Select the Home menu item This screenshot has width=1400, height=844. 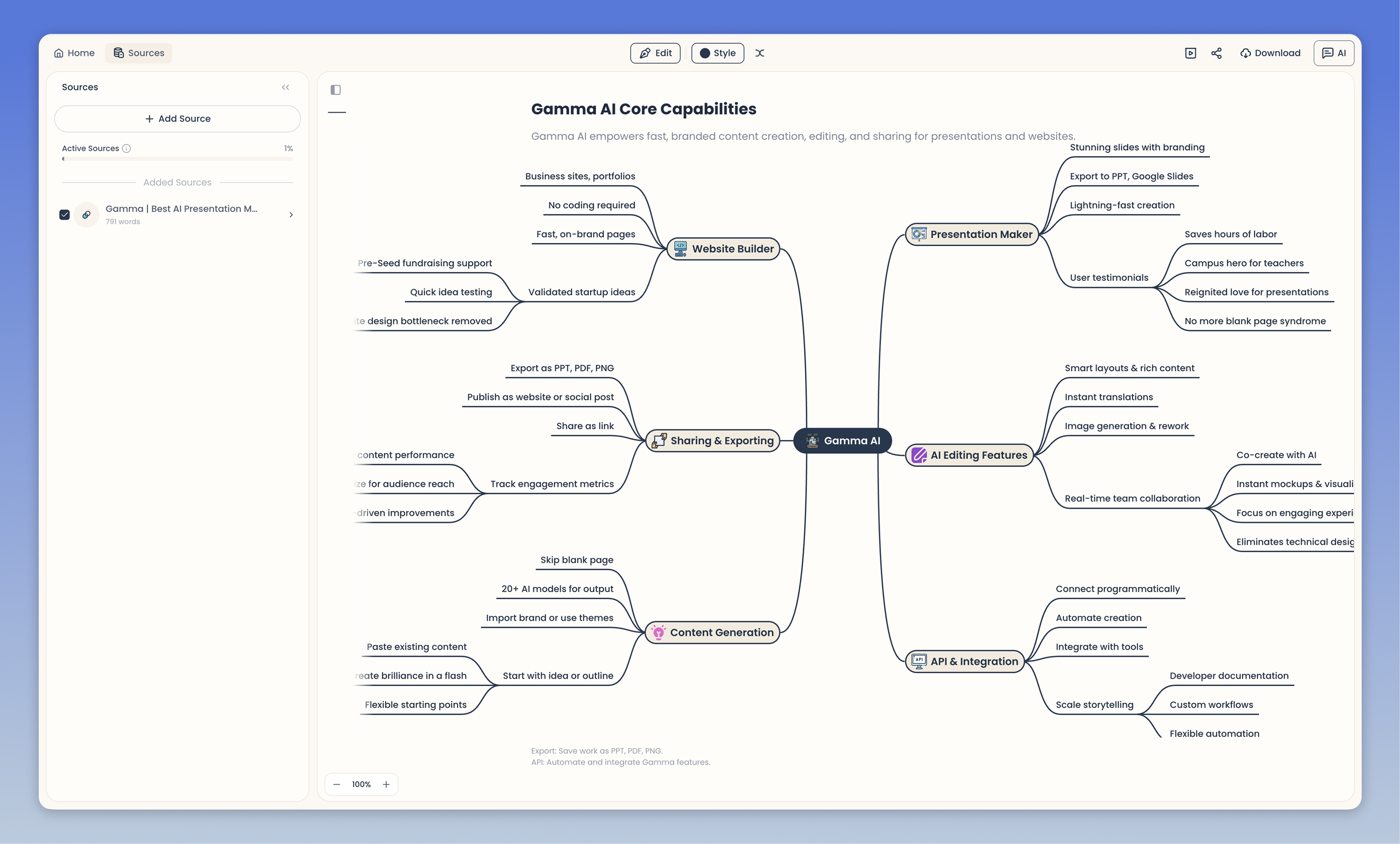[x=74, y=53]
